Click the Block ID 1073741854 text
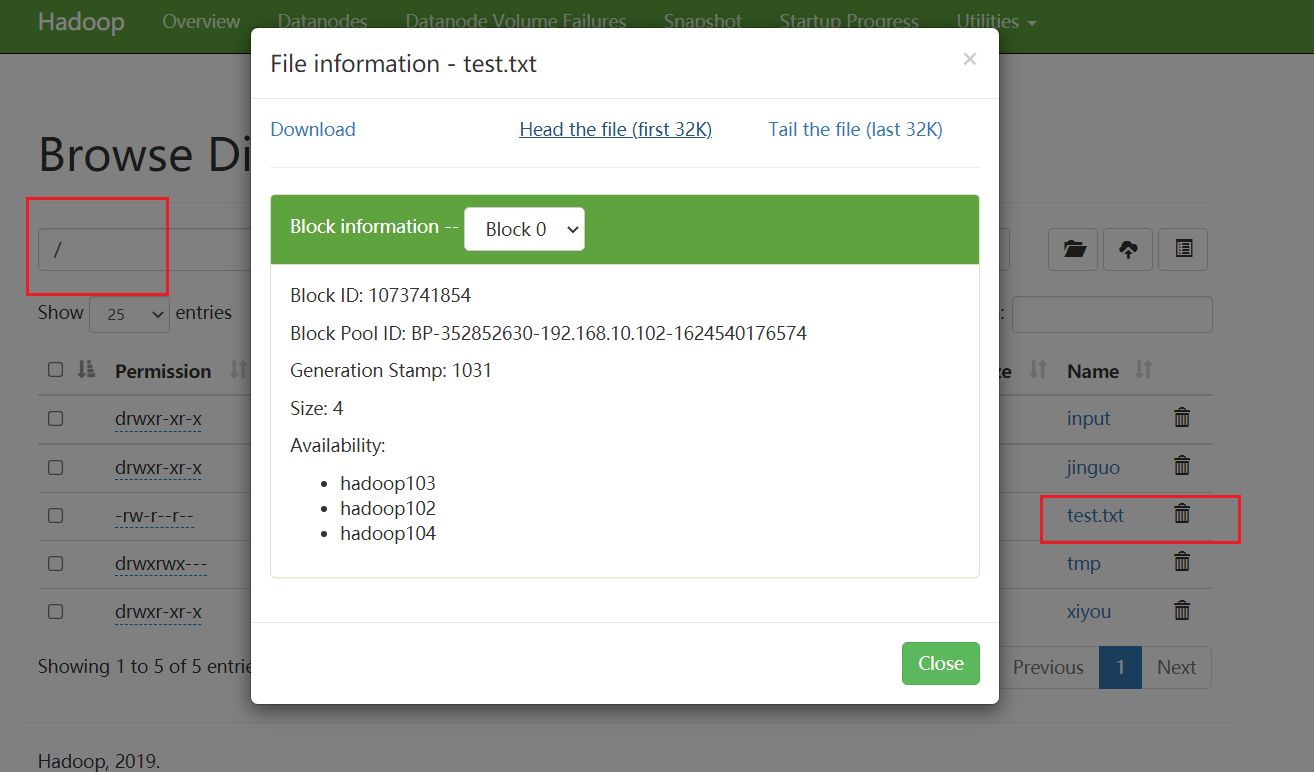Viewport: 1314px width, 772px height. [x=380, y=295]
